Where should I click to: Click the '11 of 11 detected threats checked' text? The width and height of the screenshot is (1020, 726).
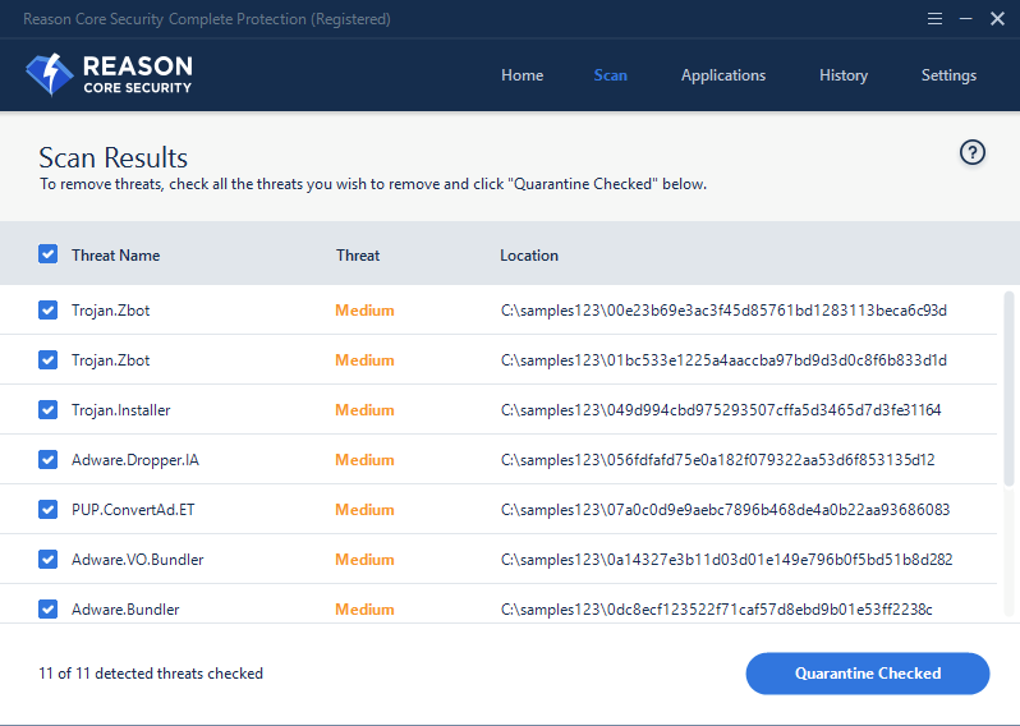[151, 673]
